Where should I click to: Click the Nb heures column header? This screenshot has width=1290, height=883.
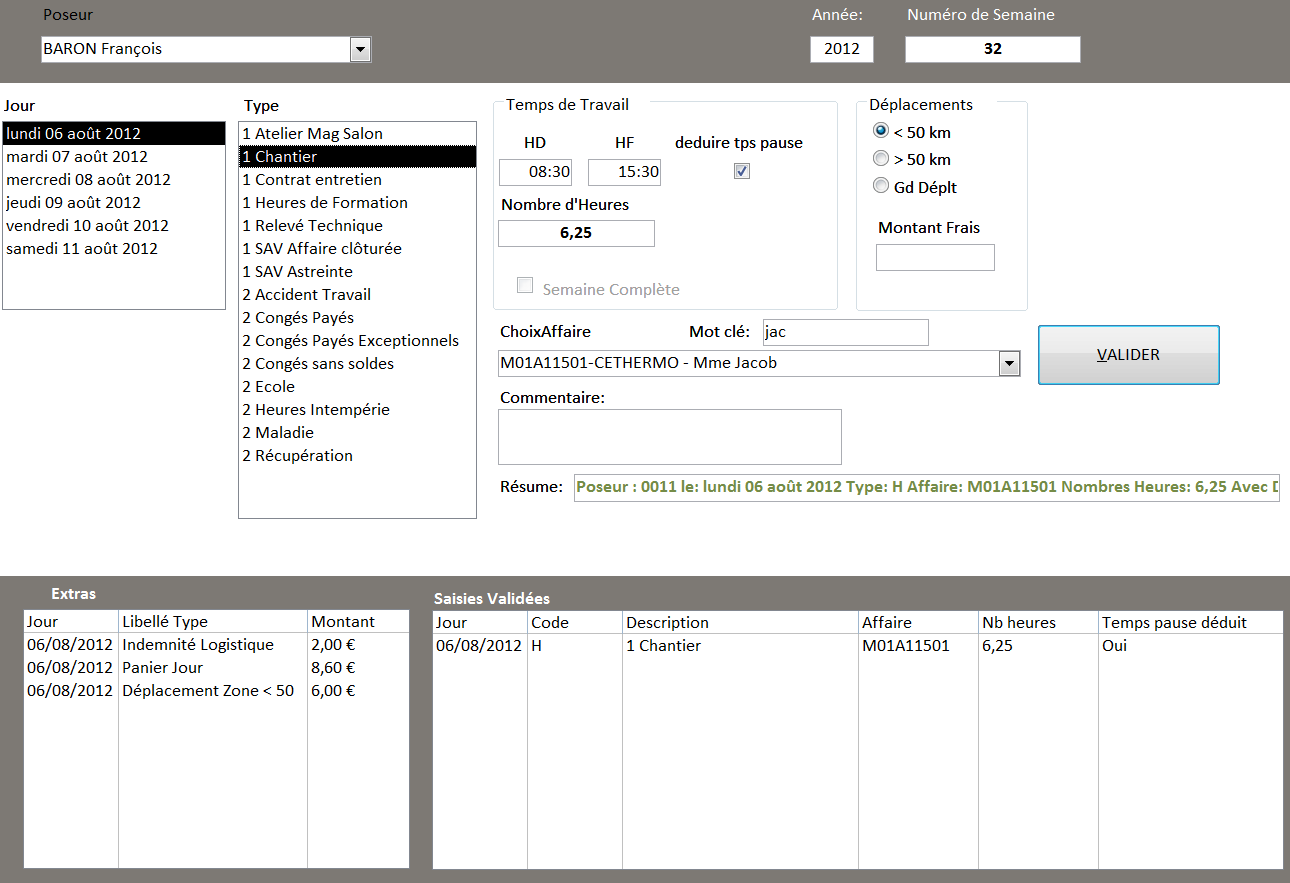click(x=1038, y=622)
